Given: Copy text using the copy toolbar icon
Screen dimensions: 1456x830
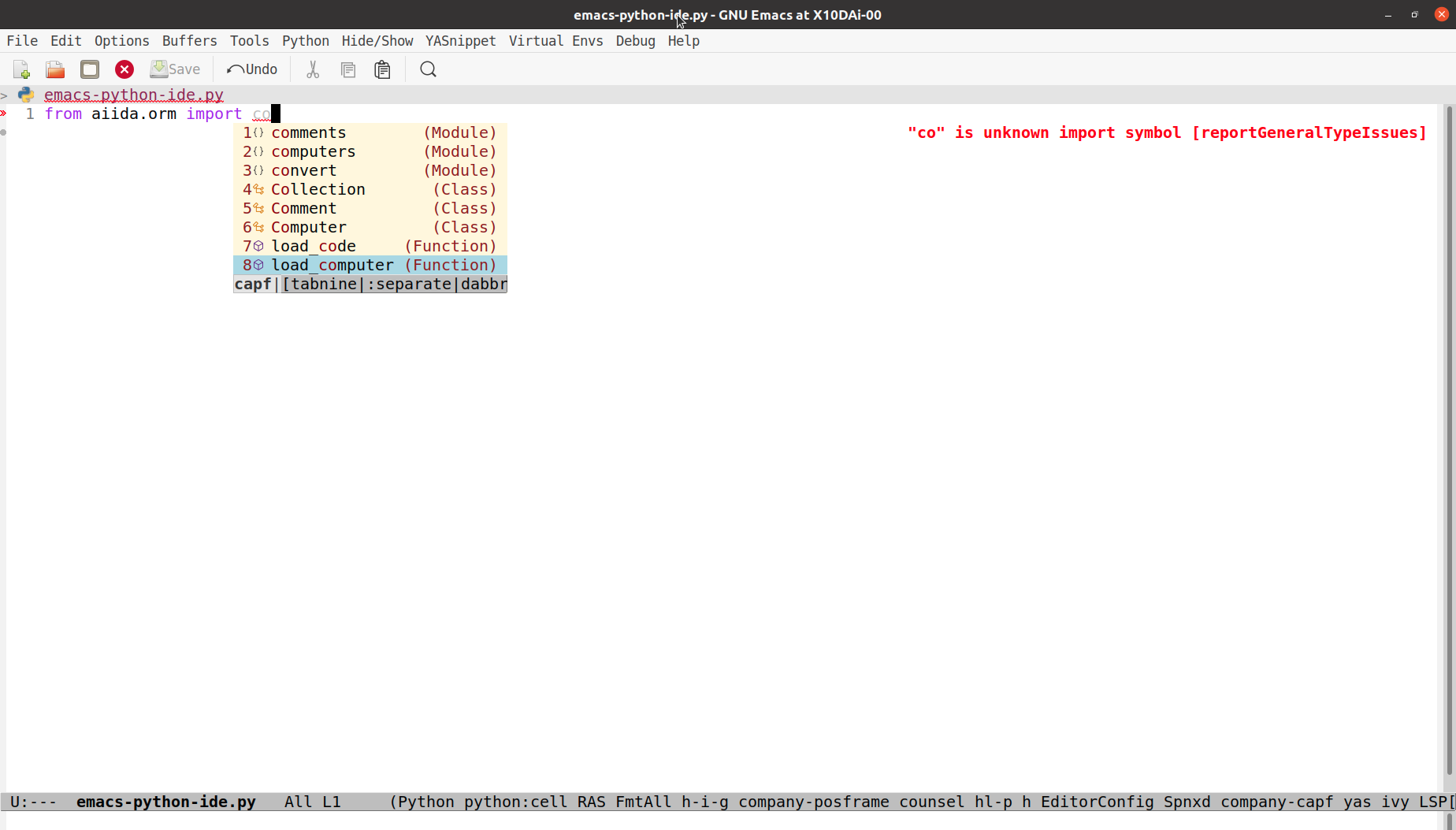Looking at the screenshot, I should pos(347,69).
